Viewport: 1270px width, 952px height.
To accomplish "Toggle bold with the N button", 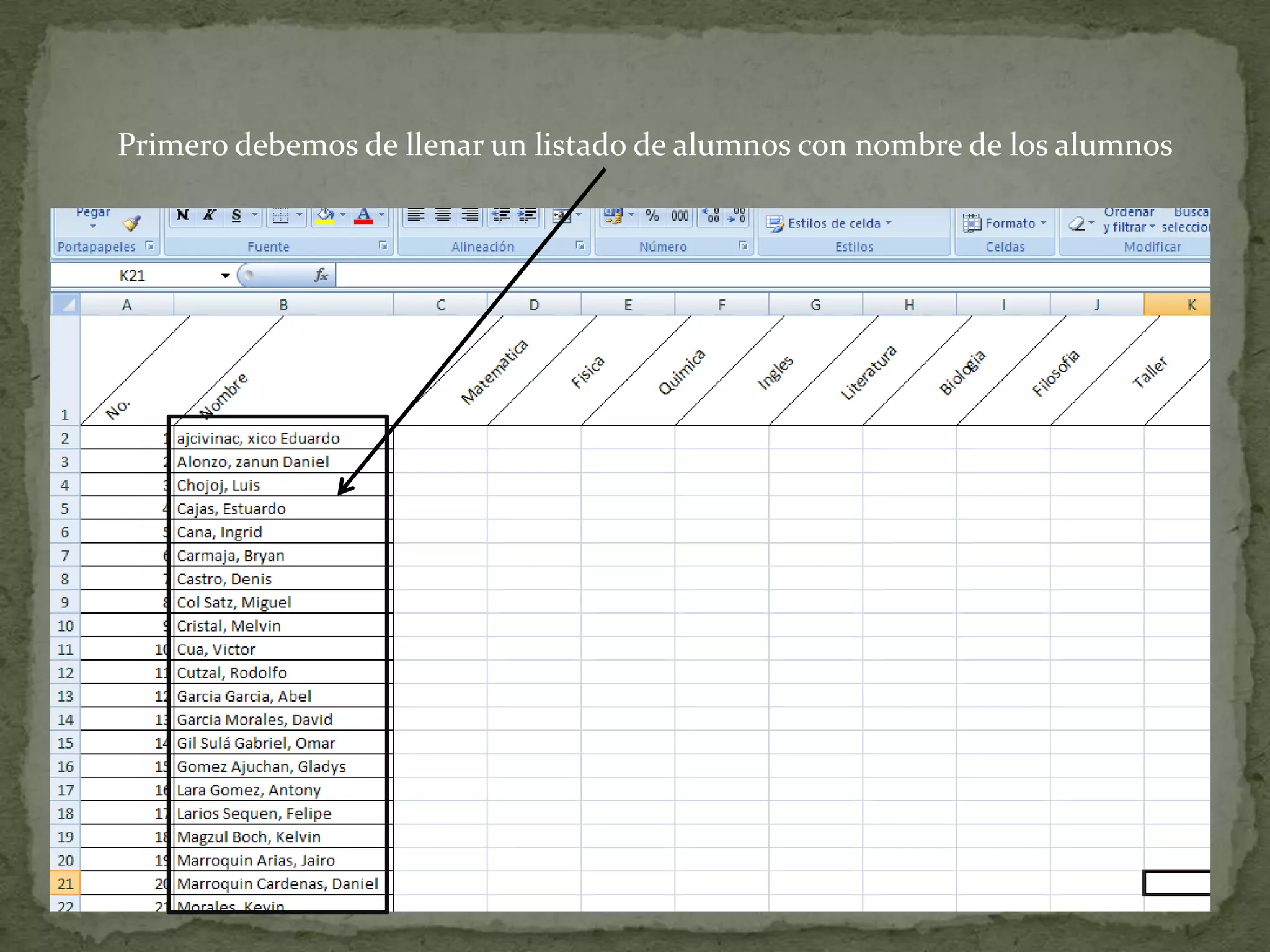I will pyautogui.click(x=182, y=216).
